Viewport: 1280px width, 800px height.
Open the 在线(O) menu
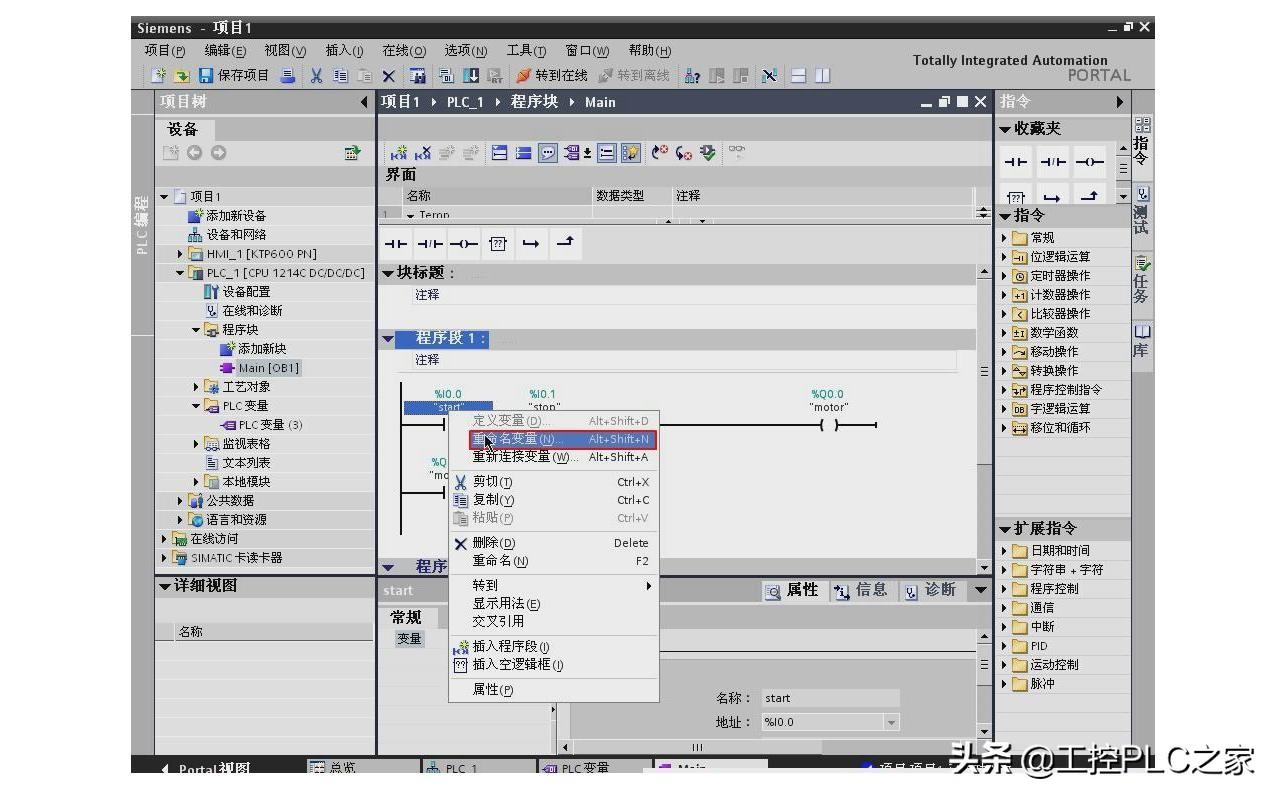(404, 51)
